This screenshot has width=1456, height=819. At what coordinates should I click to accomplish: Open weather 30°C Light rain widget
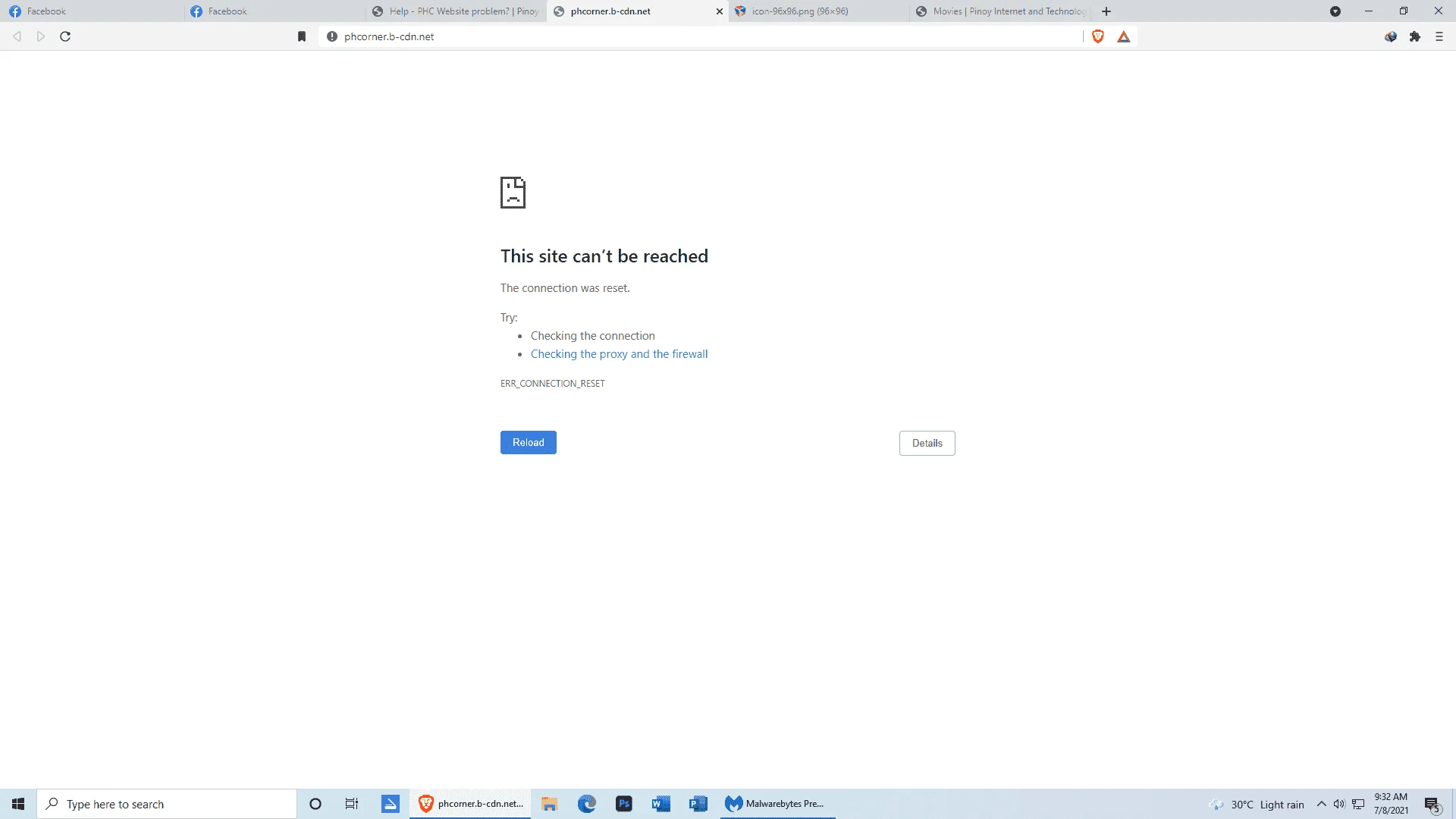click(x=1257, y=805)
